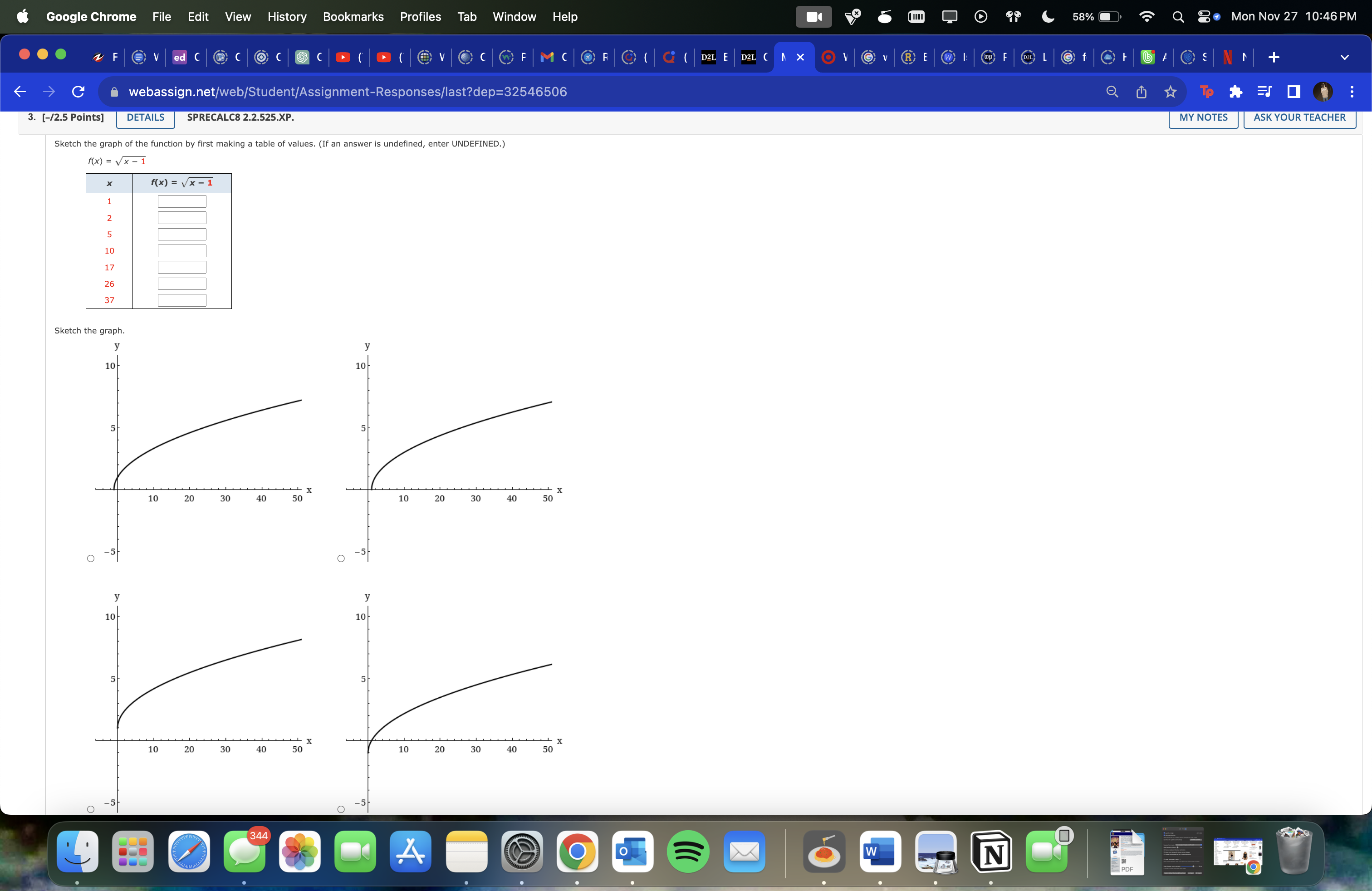Click the MY NOTES button
The image size is (1372, 891).
[x=1203, y=117]
